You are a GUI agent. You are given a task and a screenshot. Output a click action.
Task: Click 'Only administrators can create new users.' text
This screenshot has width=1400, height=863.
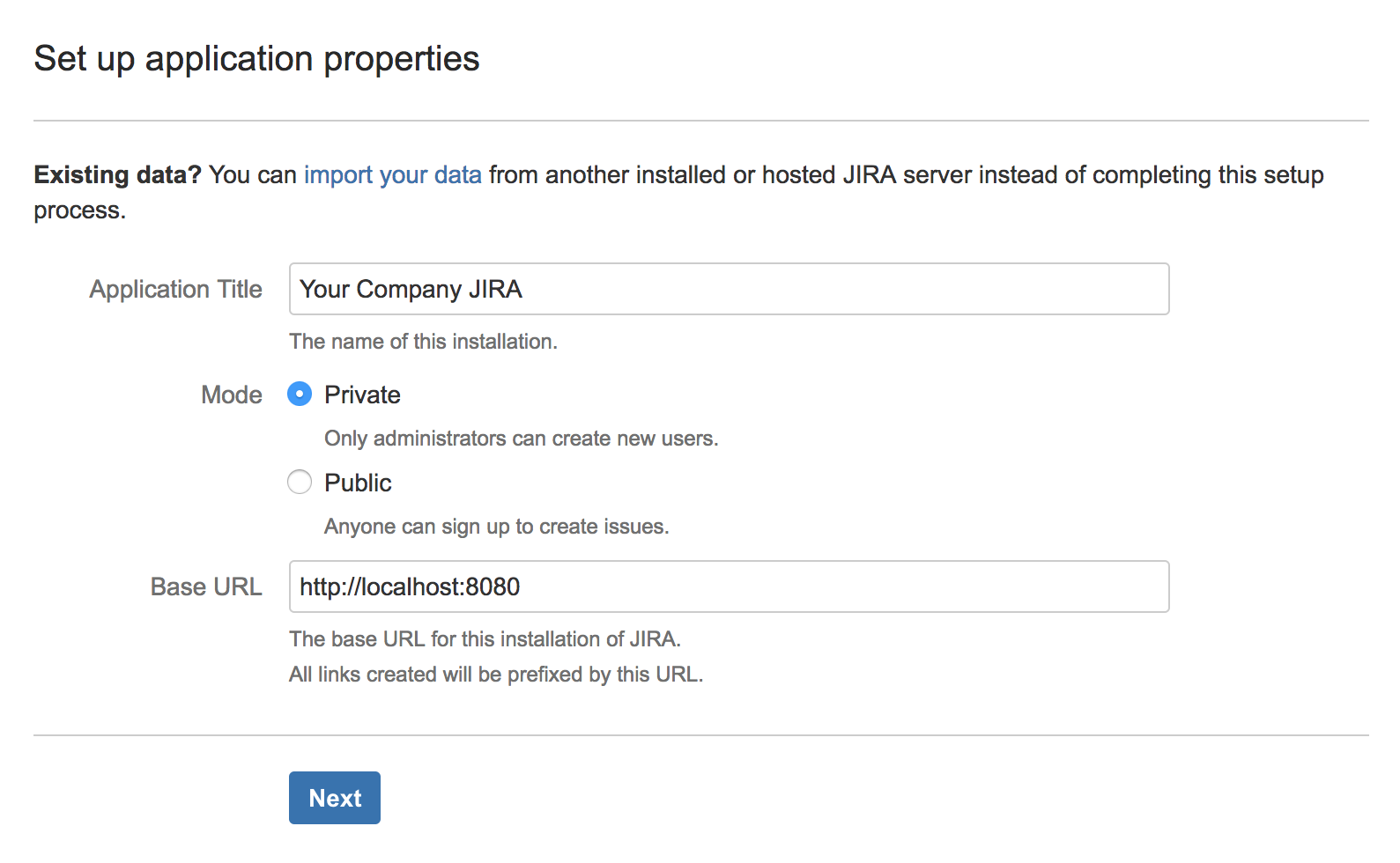pyautogui.click(x=521, y=439)
